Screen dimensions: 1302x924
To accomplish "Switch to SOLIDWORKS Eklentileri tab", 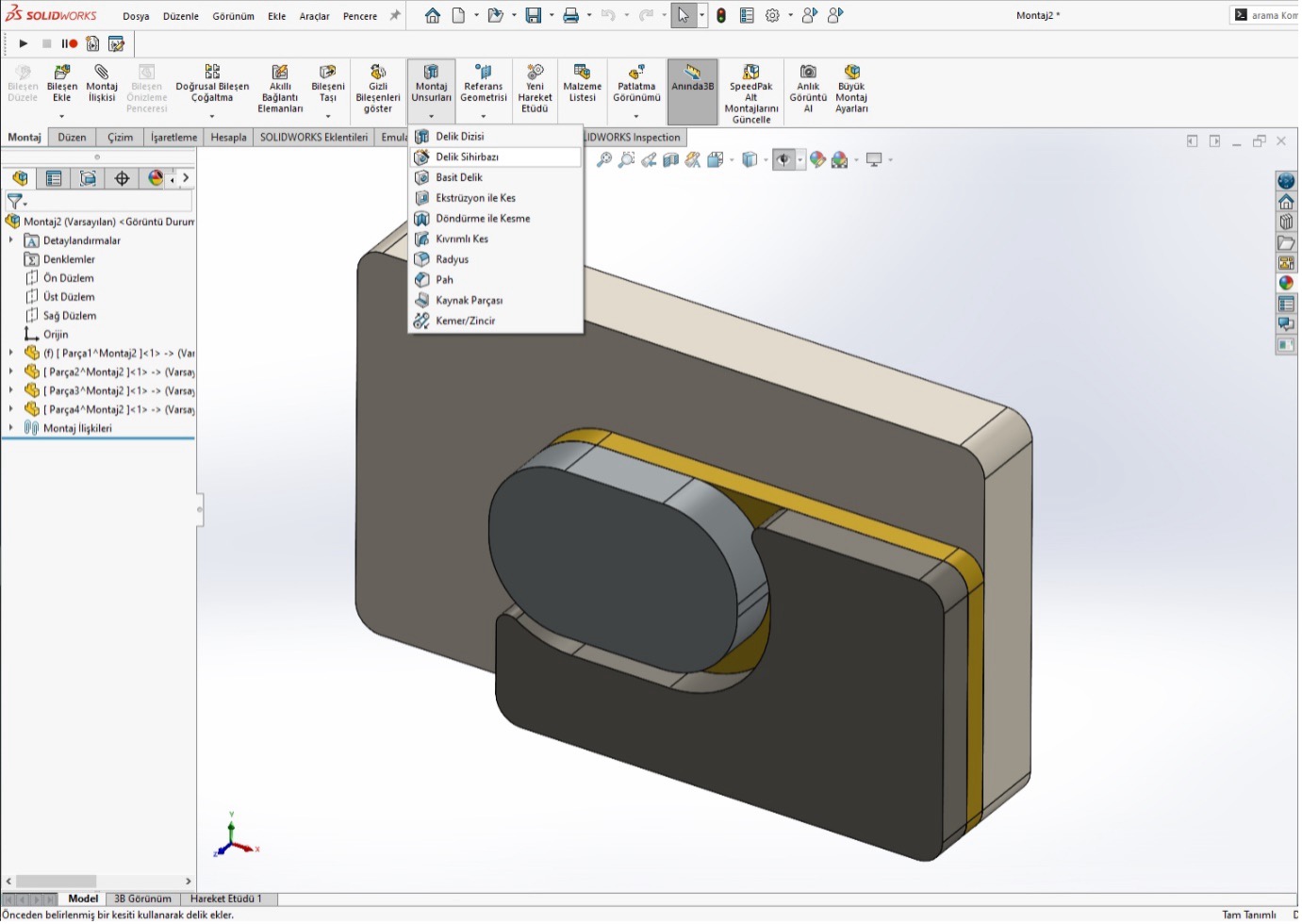I will (x=314, y=137).
